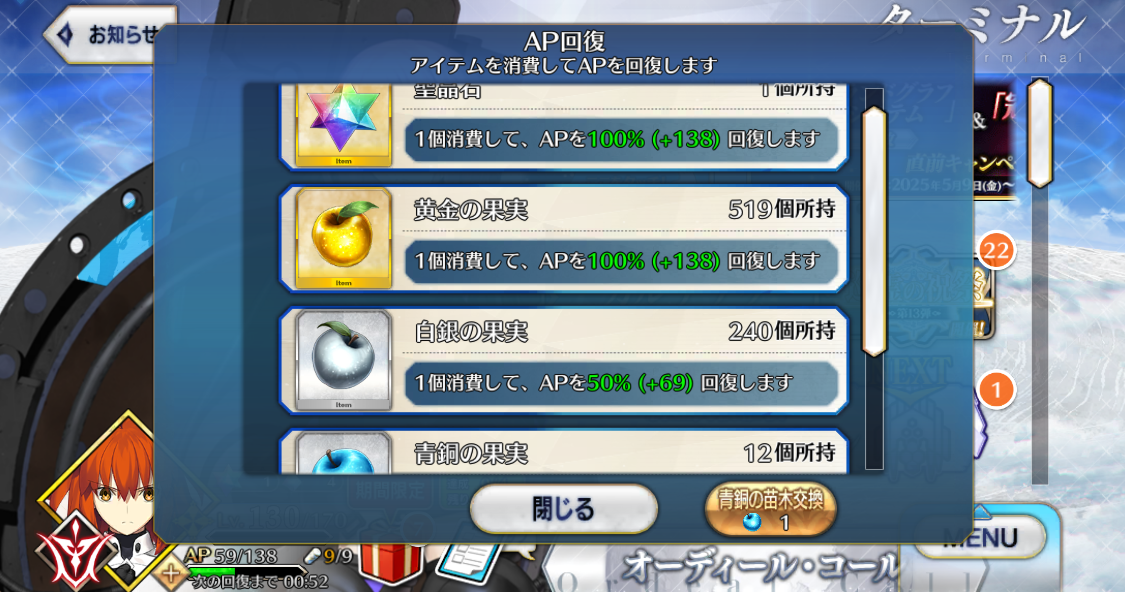Open 青銅の苗木交換 exchange button

(771, 509)
